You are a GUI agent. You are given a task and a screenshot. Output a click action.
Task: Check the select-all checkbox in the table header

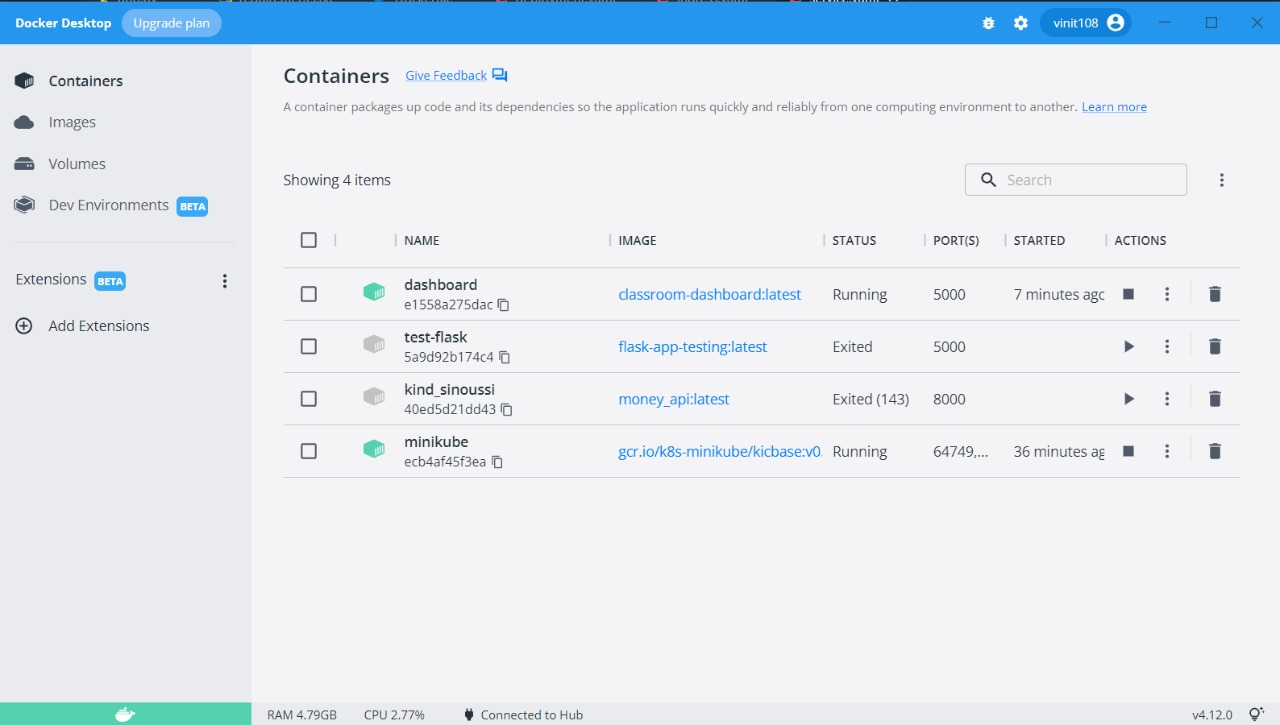click(x=308, y=240)
